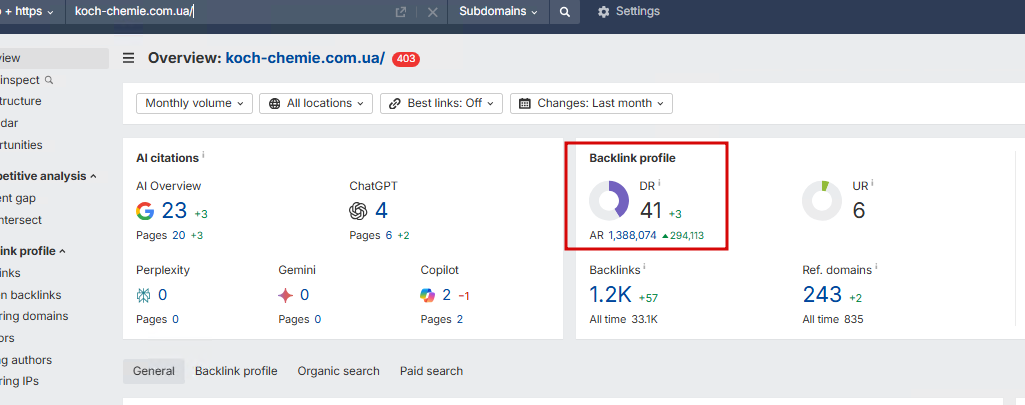
Task: Click the DR info icon
Action: [660, 184]
